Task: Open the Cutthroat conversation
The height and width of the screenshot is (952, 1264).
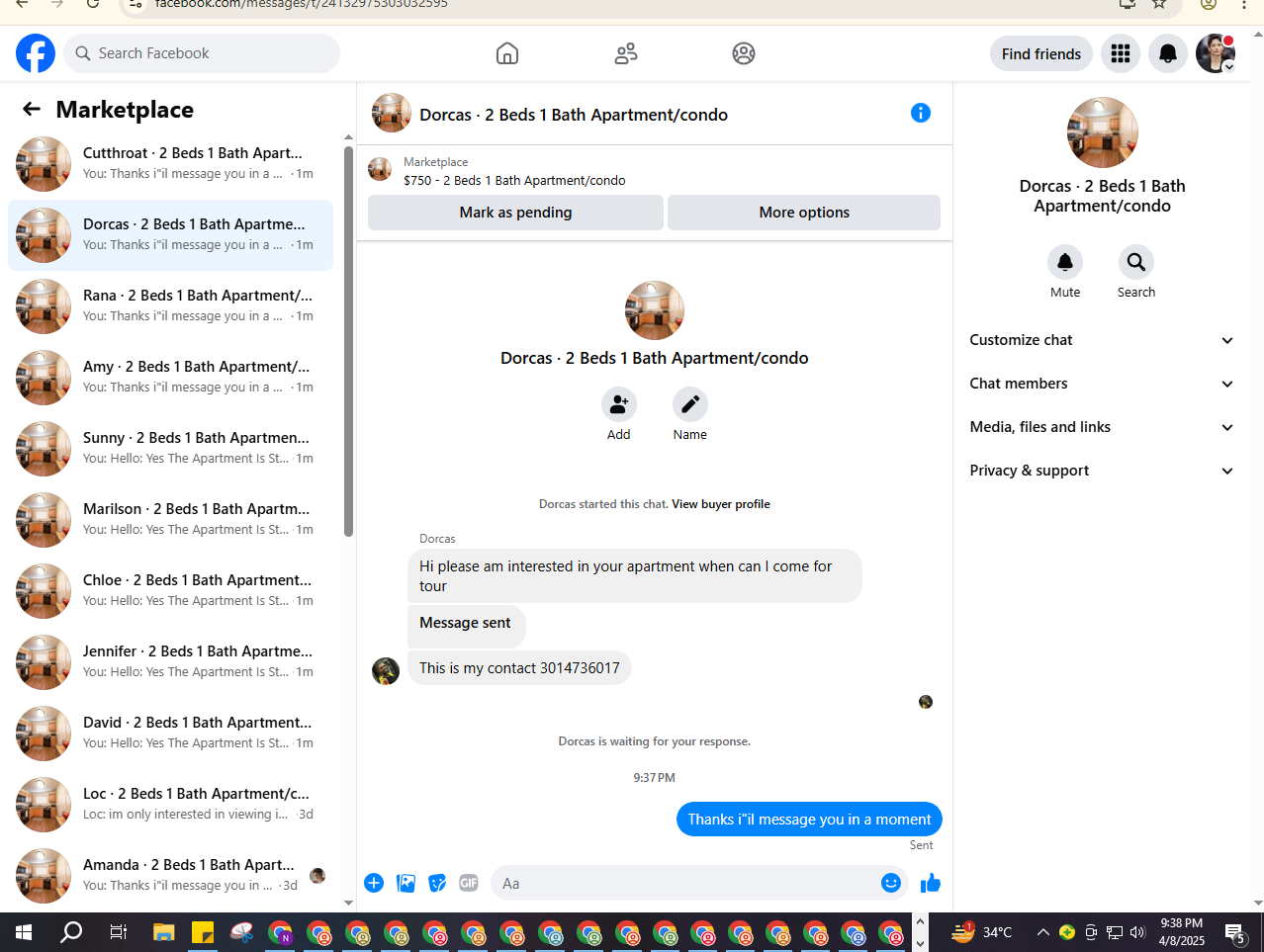Action: [x=171, y=164]
